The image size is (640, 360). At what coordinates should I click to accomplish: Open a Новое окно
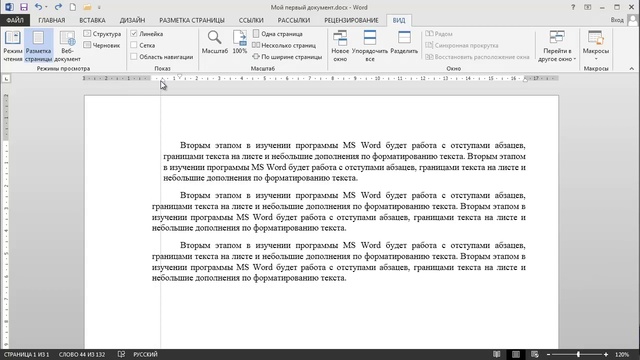point(340,46)
